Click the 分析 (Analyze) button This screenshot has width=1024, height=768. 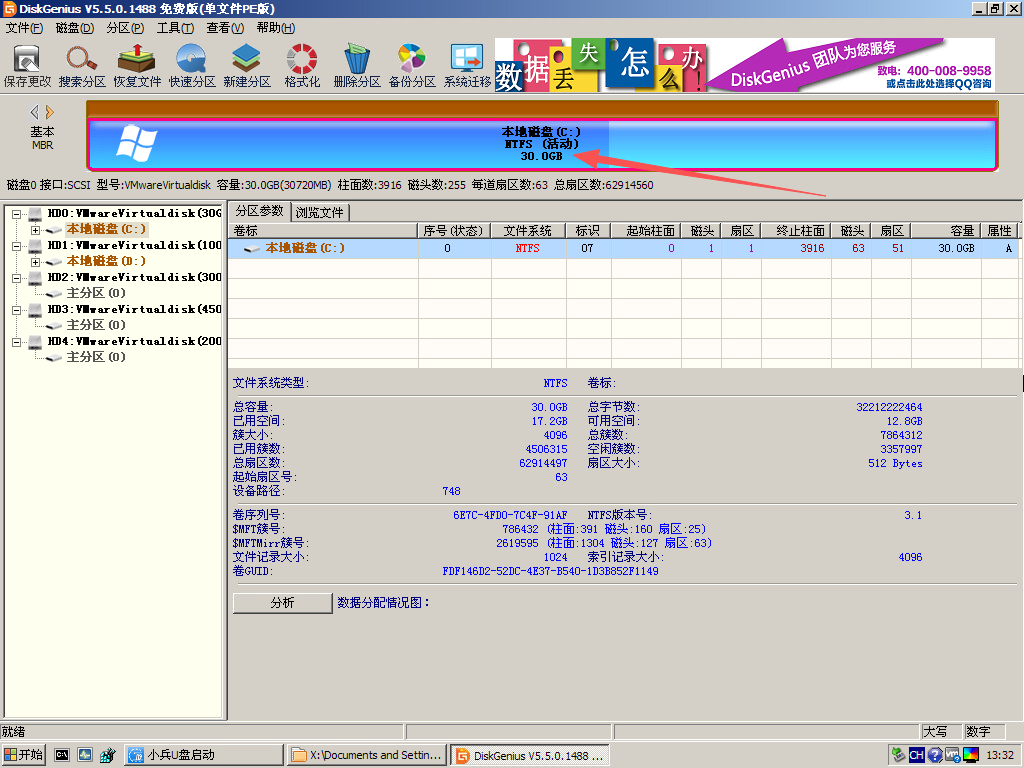[x=282, y=603]
